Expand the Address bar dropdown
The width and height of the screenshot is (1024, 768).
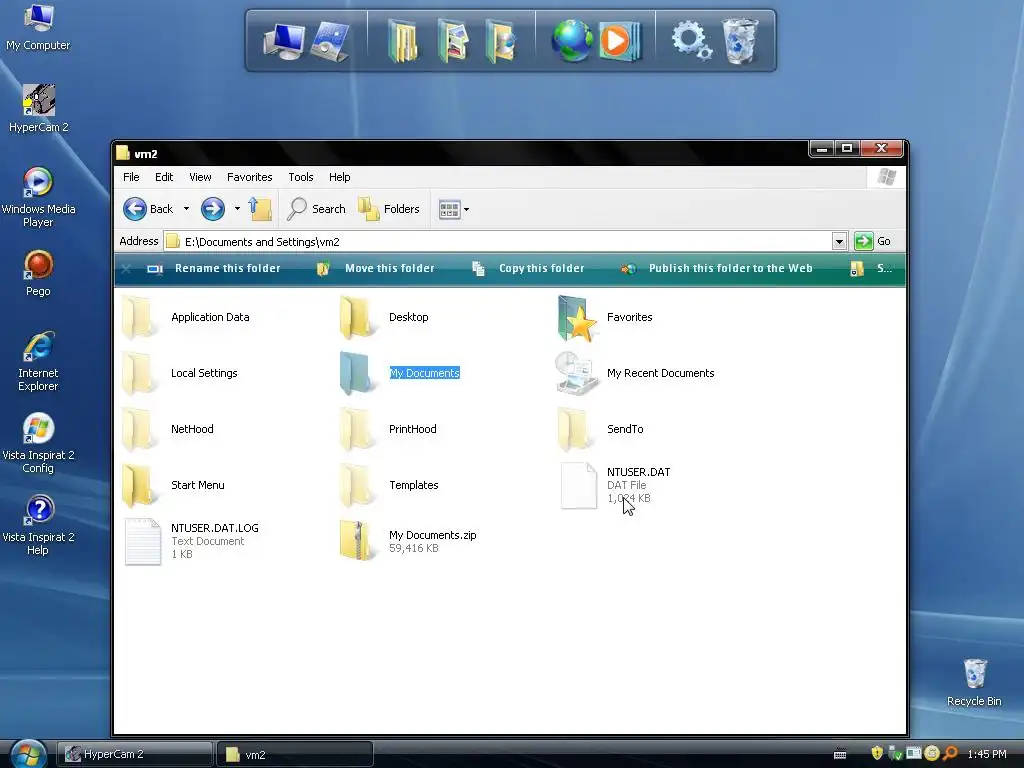839,242
